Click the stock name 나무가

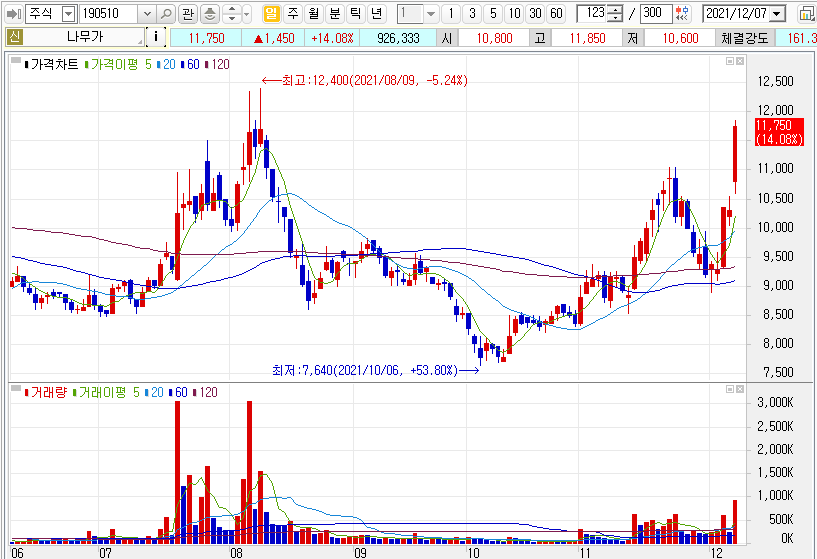[x=84, y=37]
